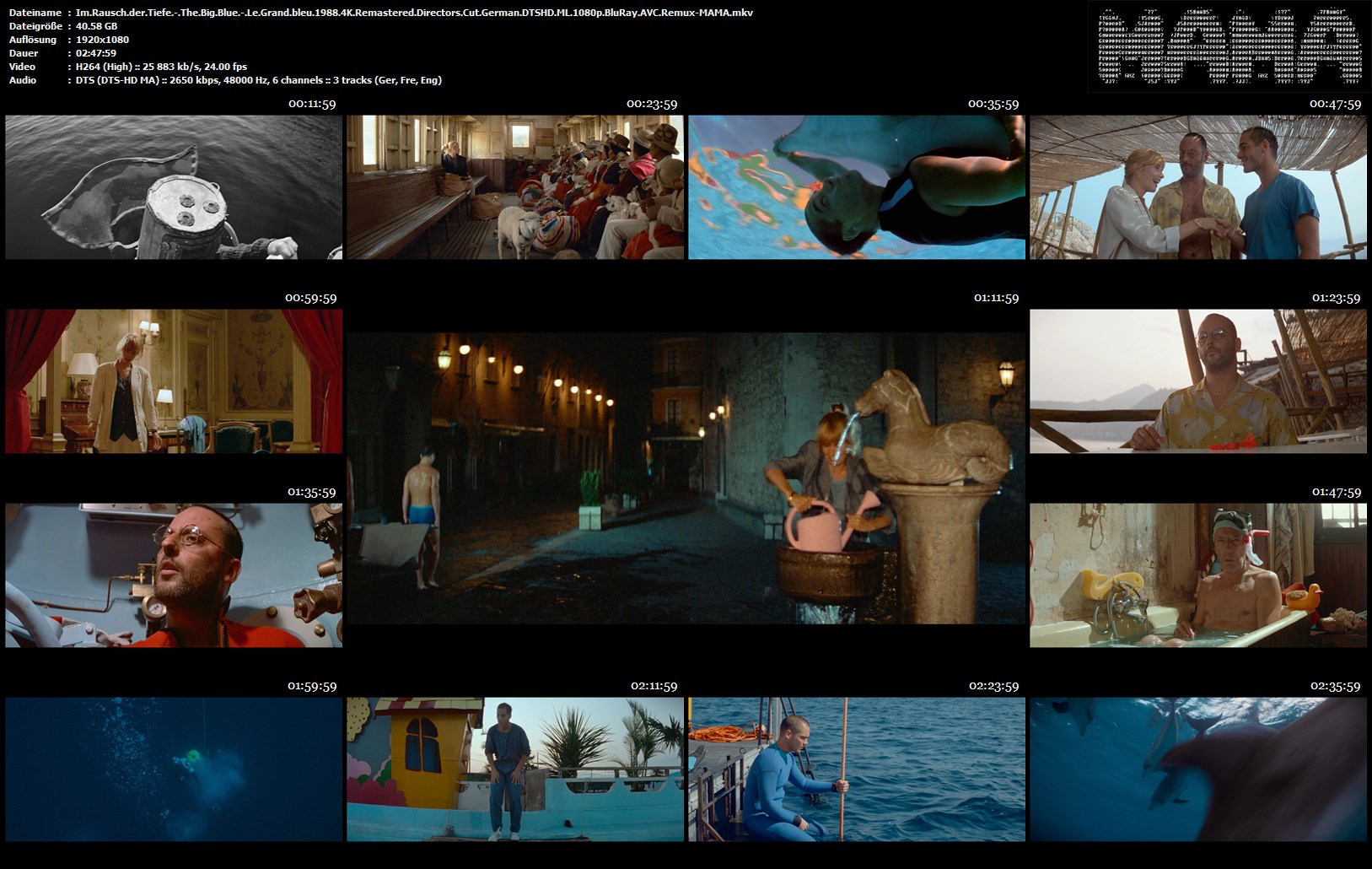
Task: Select the 02:47:59 duration value
Action: [96, 53]
